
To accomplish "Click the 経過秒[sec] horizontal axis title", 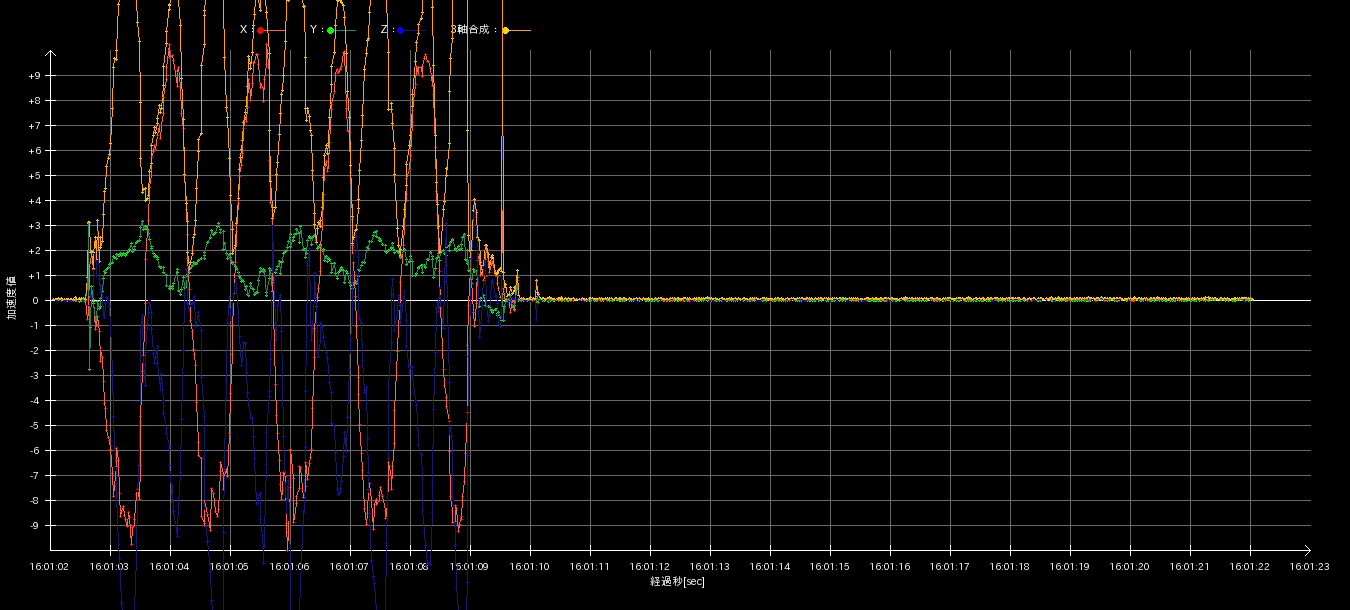I will pos(677,582).
